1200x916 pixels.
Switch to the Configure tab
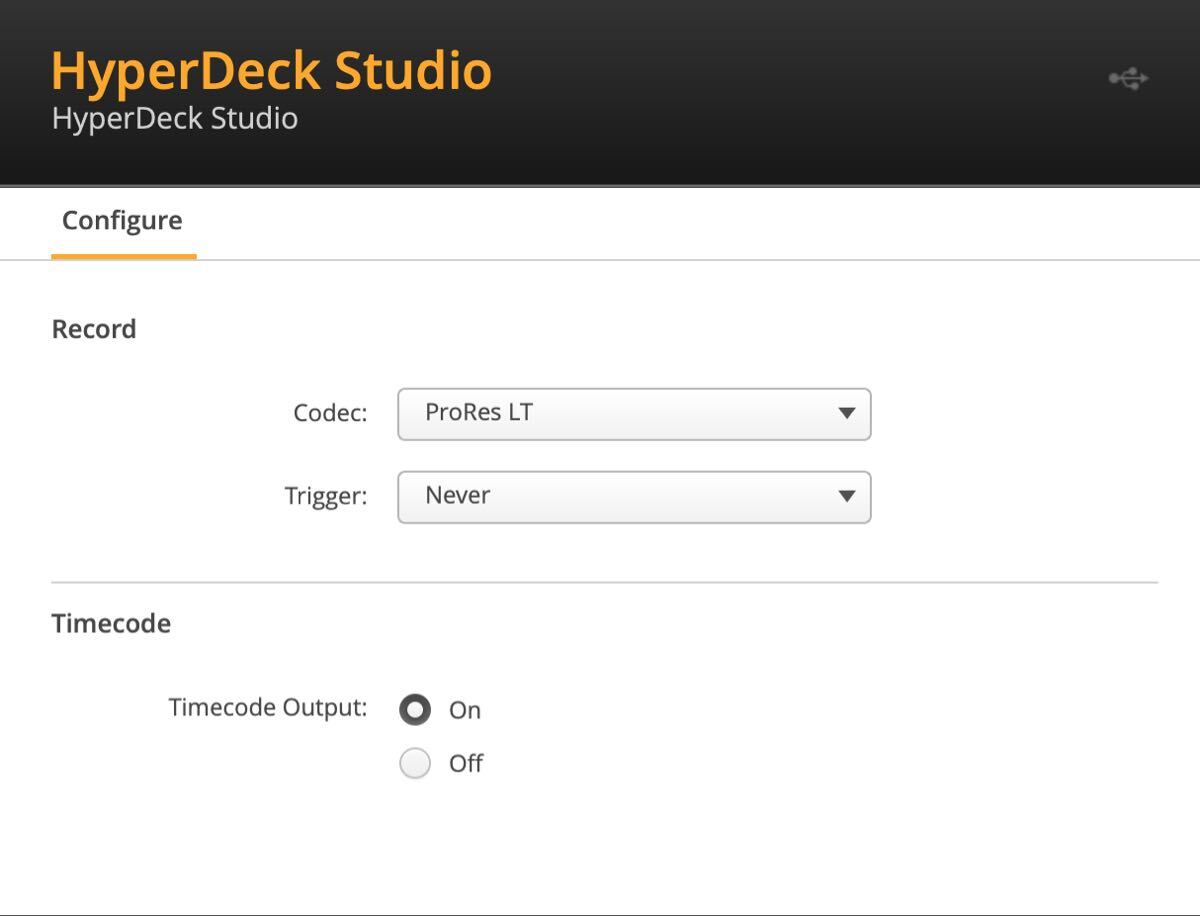point(122,221)
